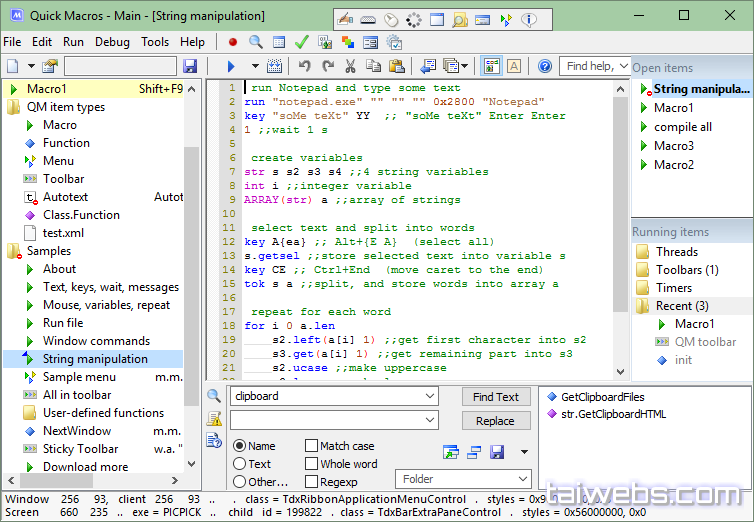Screen dimensions: 754x522
Task: Click the green checkmark compile icon
Action: coord(301,42)
